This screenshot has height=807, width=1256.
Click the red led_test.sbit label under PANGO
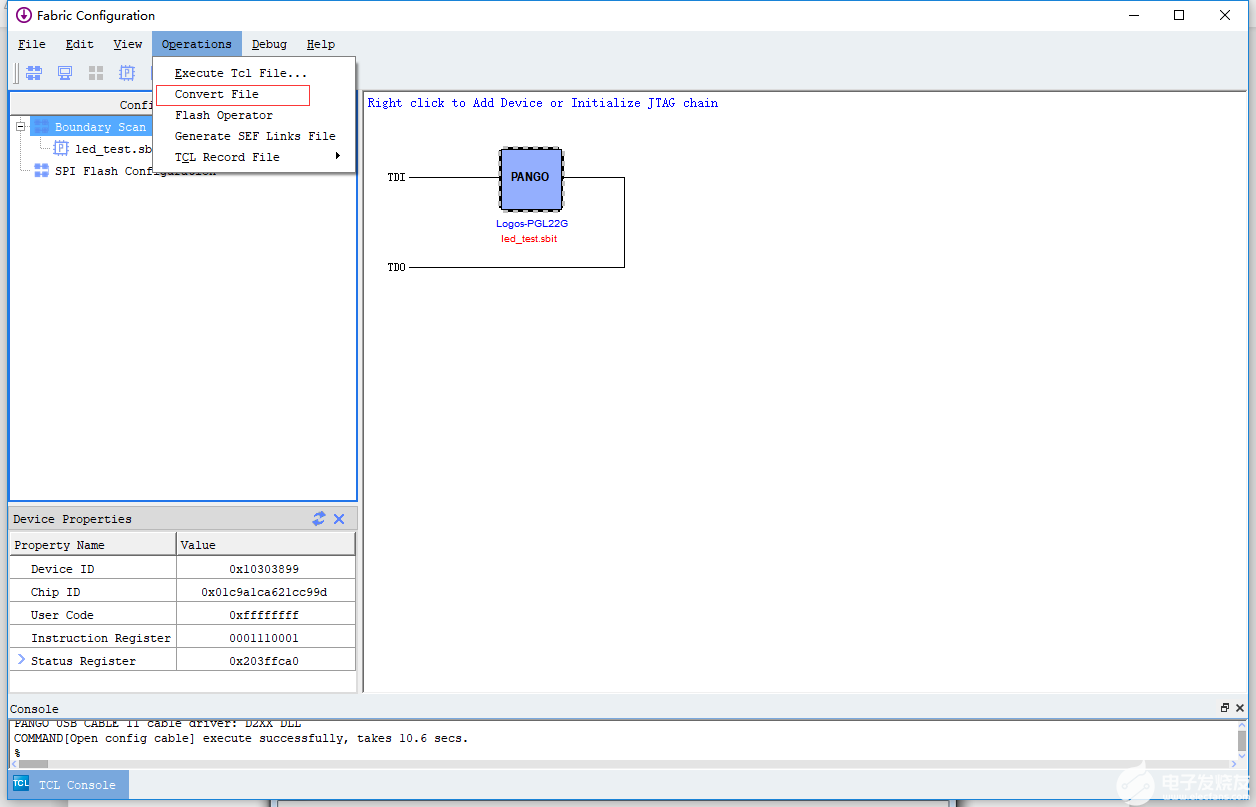coord(530,239)
